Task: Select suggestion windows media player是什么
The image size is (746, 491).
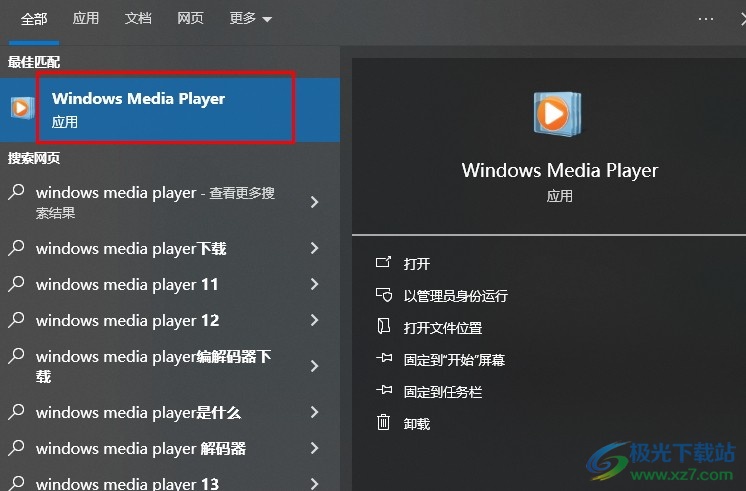Action: 169,412
